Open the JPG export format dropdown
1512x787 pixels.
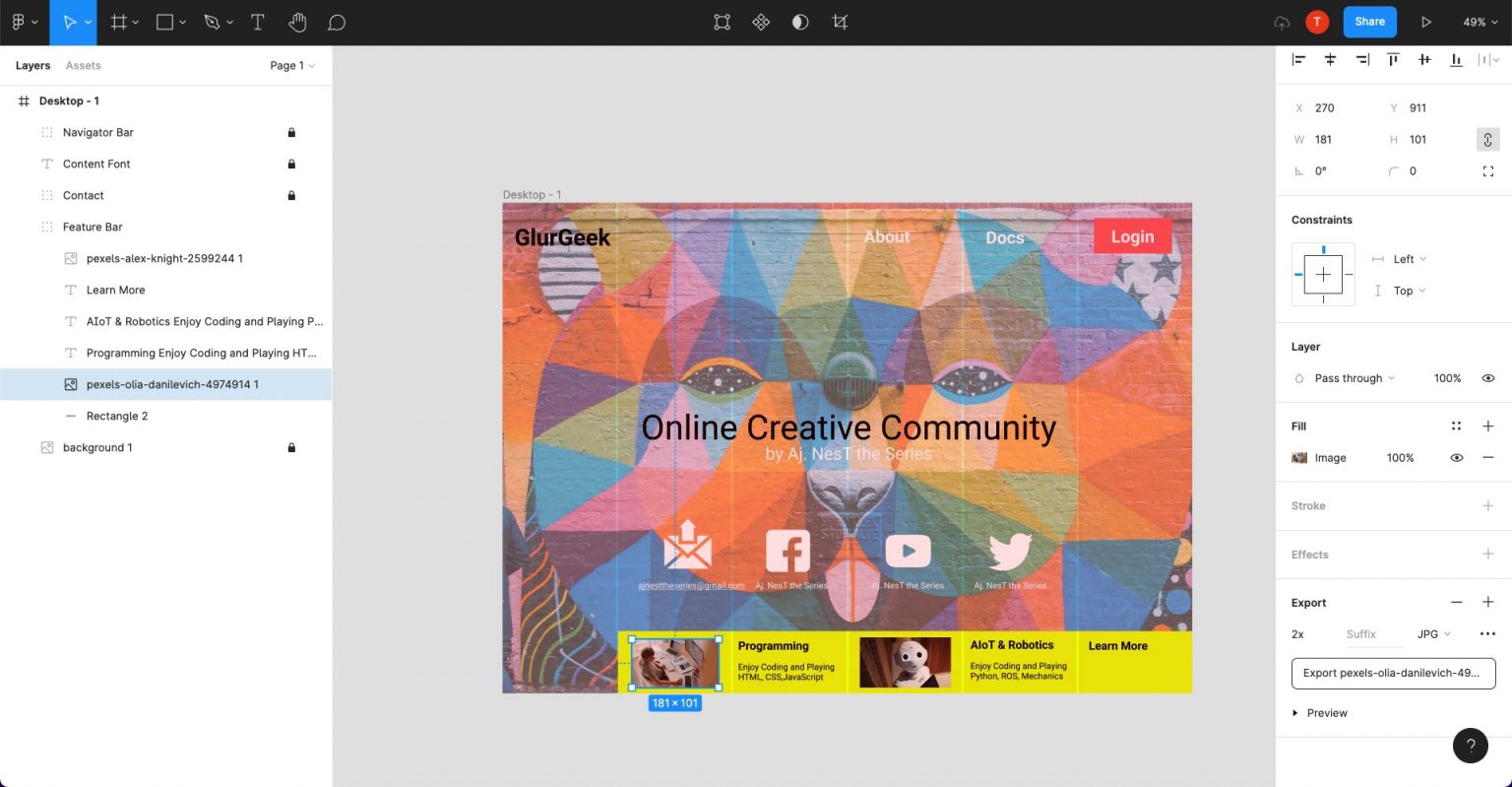[x=1433, y=634]
